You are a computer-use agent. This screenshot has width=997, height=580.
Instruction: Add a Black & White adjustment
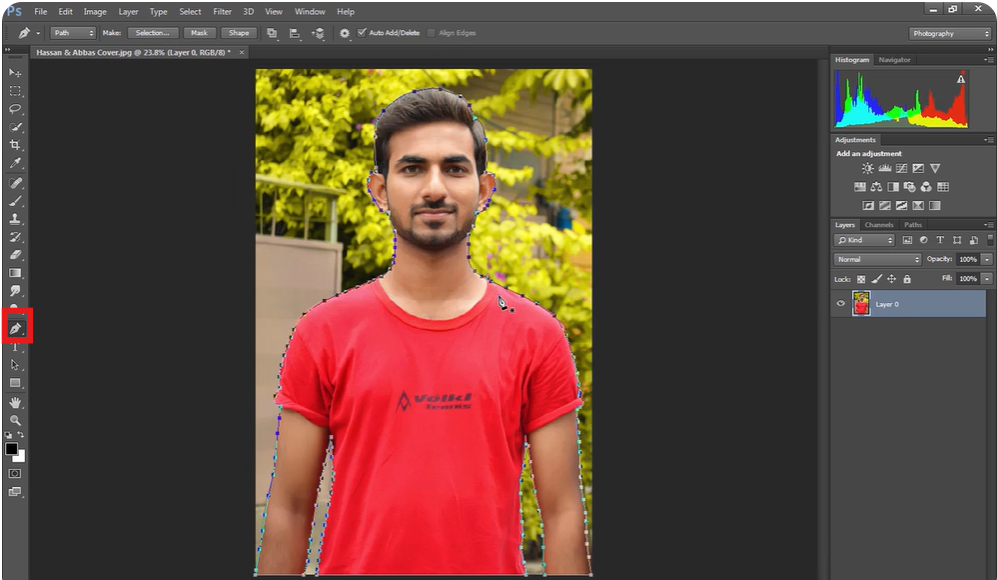click(x=893, y=187)
